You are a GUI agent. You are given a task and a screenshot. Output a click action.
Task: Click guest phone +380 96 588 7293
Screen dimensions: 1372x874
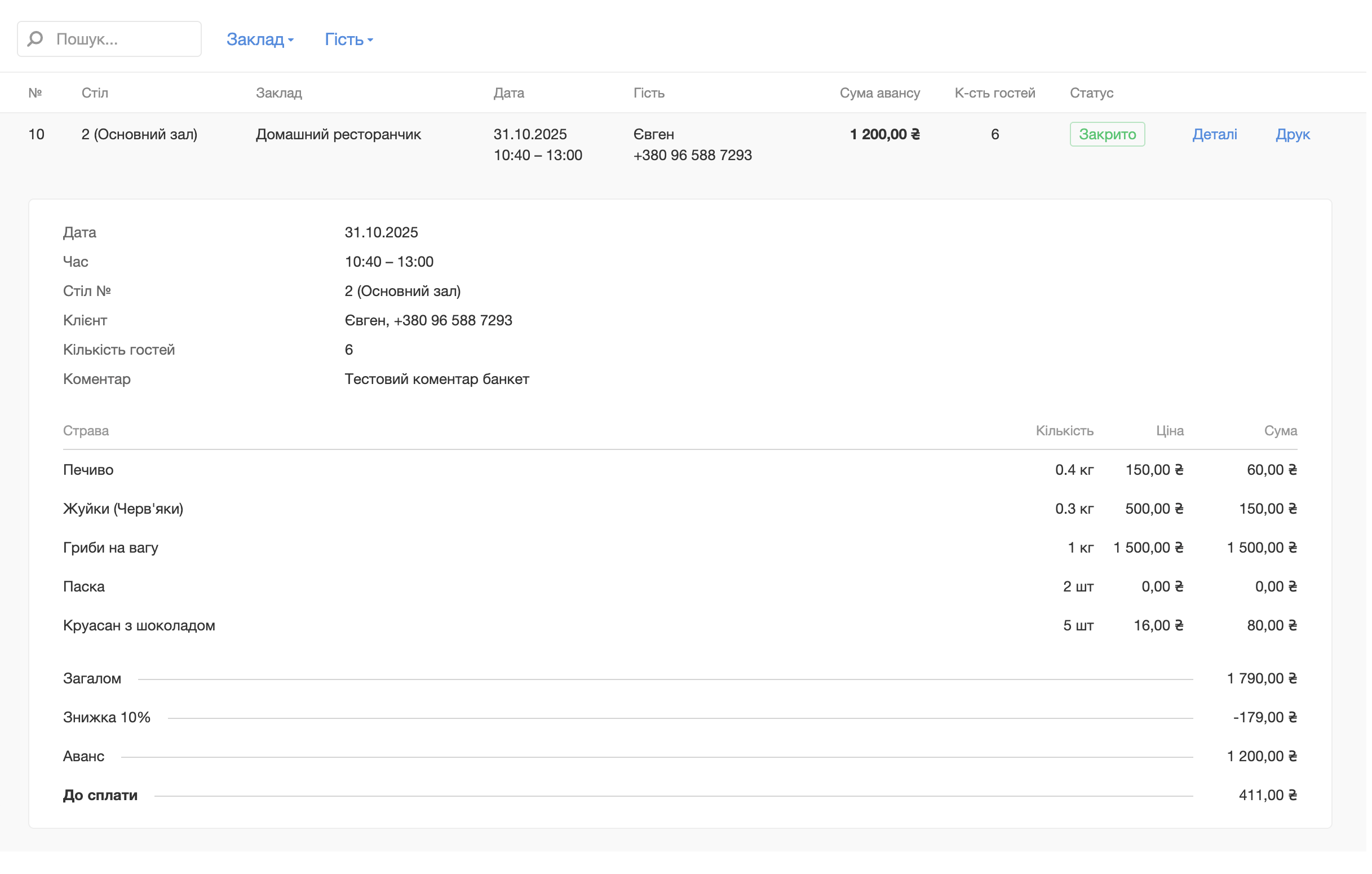tap(692, 155)
